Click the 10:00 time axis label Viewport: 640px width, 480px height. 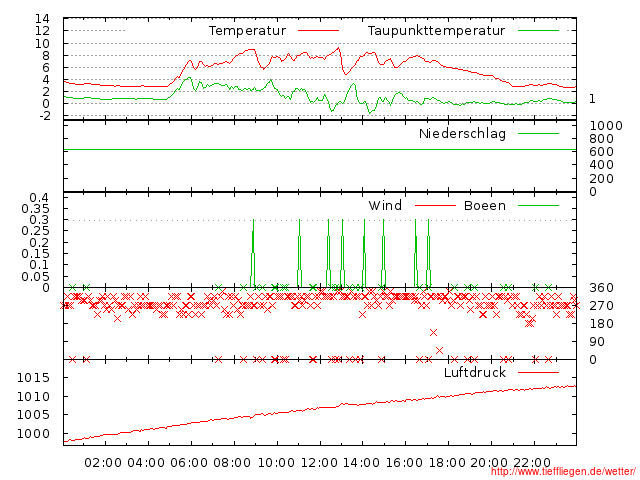(276, 463)
